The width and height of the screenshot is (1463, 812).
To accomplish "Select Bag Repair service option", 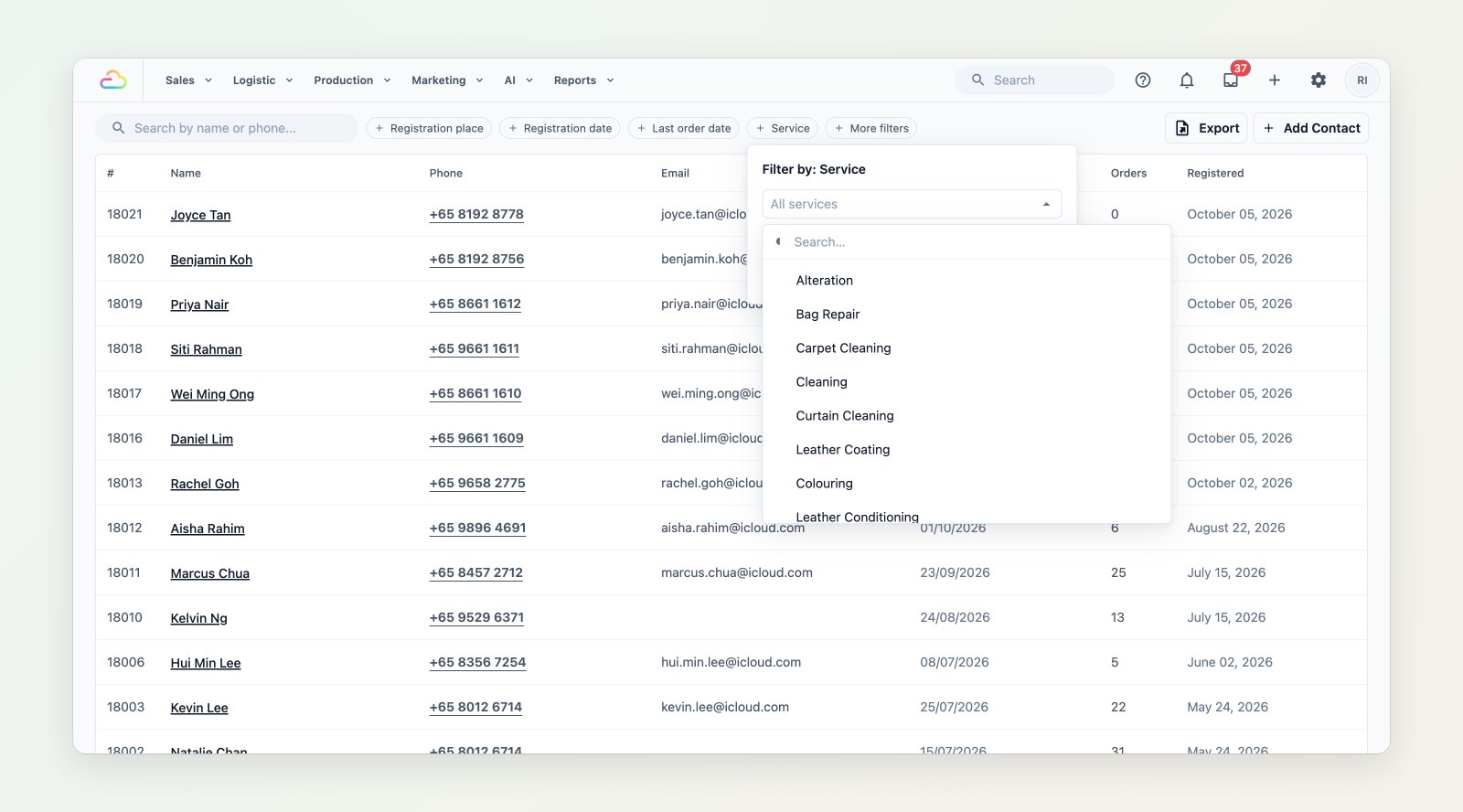I will click(x=966, y=315).
